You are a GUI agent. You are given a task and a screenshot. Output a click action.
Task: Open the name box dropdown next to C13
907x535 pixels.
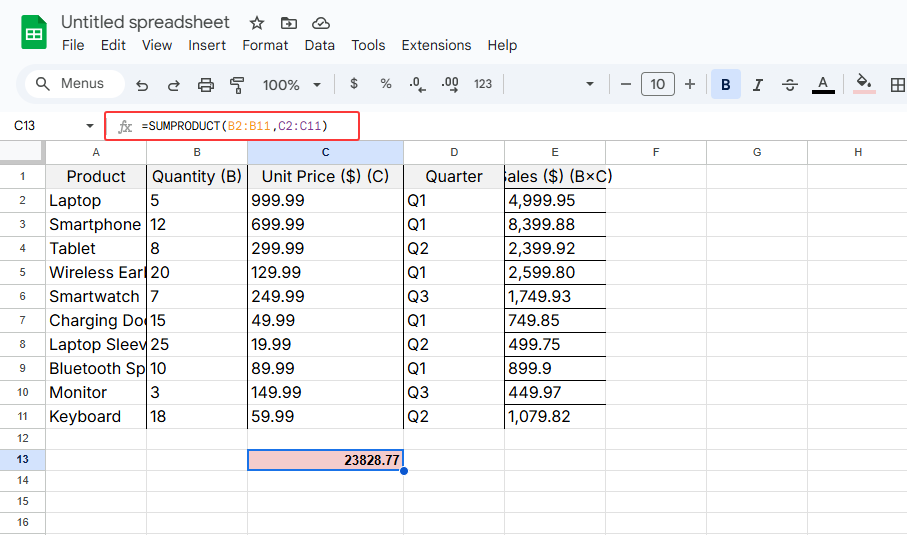(x=90, y=126)
